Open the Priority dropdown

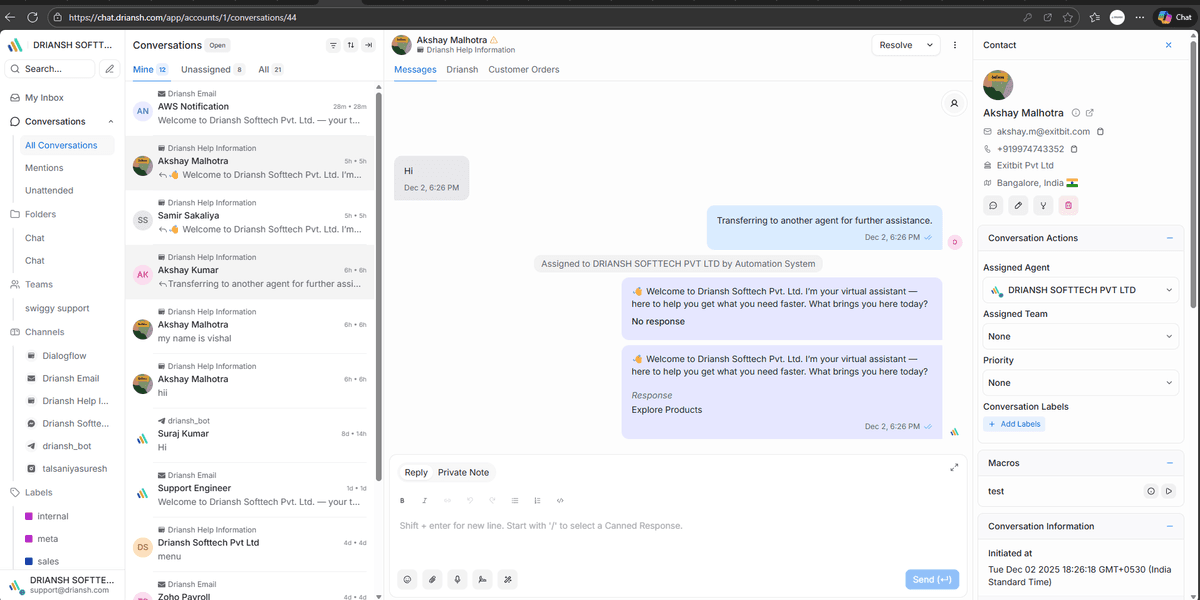coord(1080,383)
